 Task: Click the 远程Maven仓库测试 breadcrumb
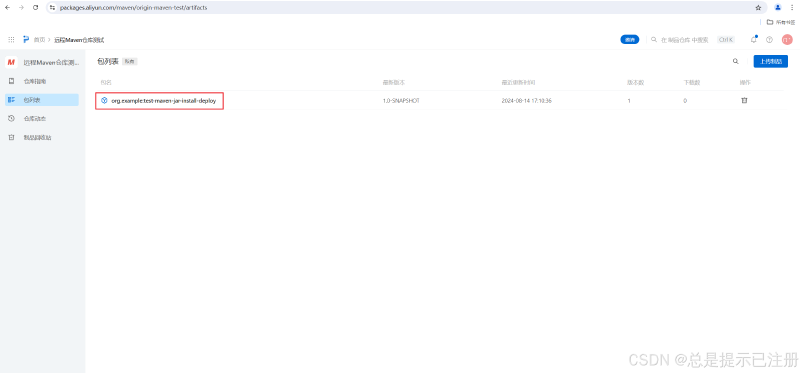coord(79,40)
